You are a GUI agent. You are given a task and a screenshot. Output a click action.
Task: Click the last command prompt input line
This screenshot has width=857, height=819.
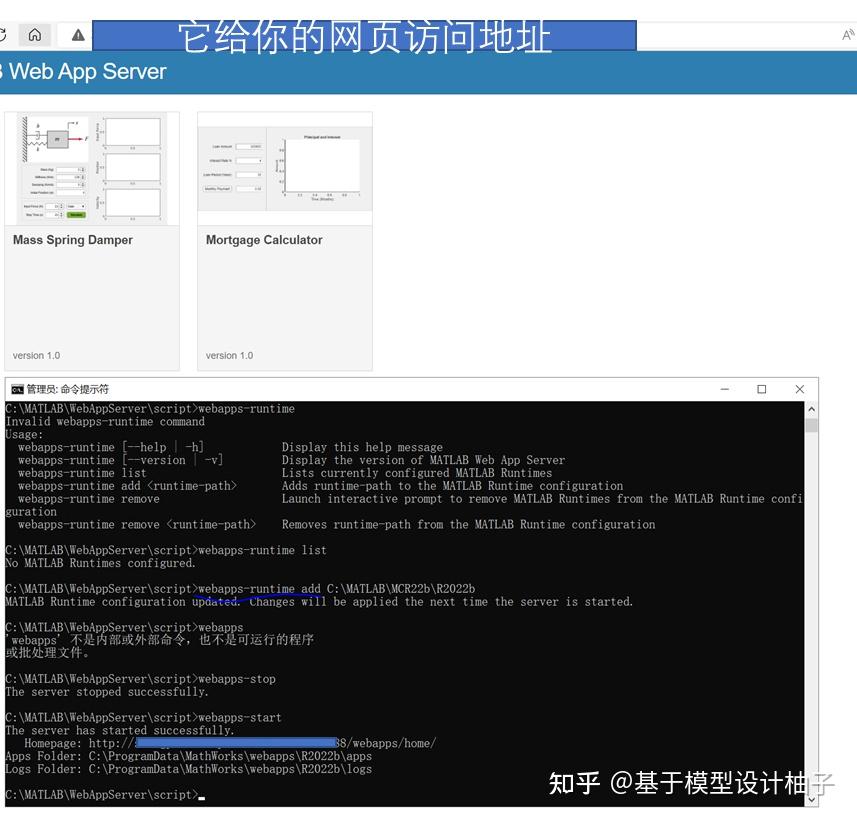point(105,795)
